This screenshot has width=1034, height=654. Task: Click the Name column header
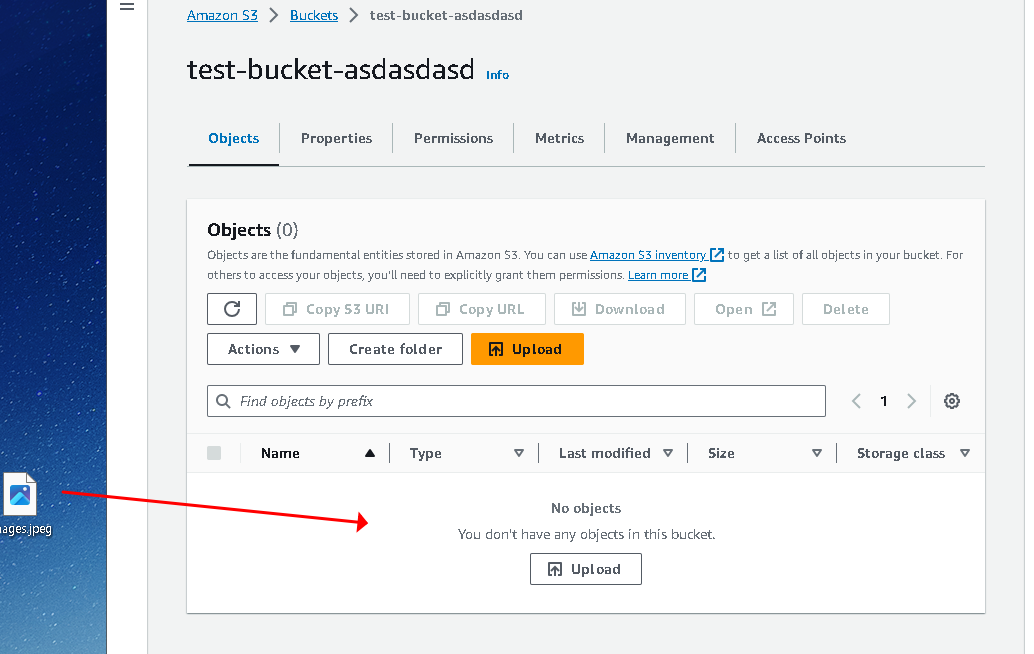[280, 453]
